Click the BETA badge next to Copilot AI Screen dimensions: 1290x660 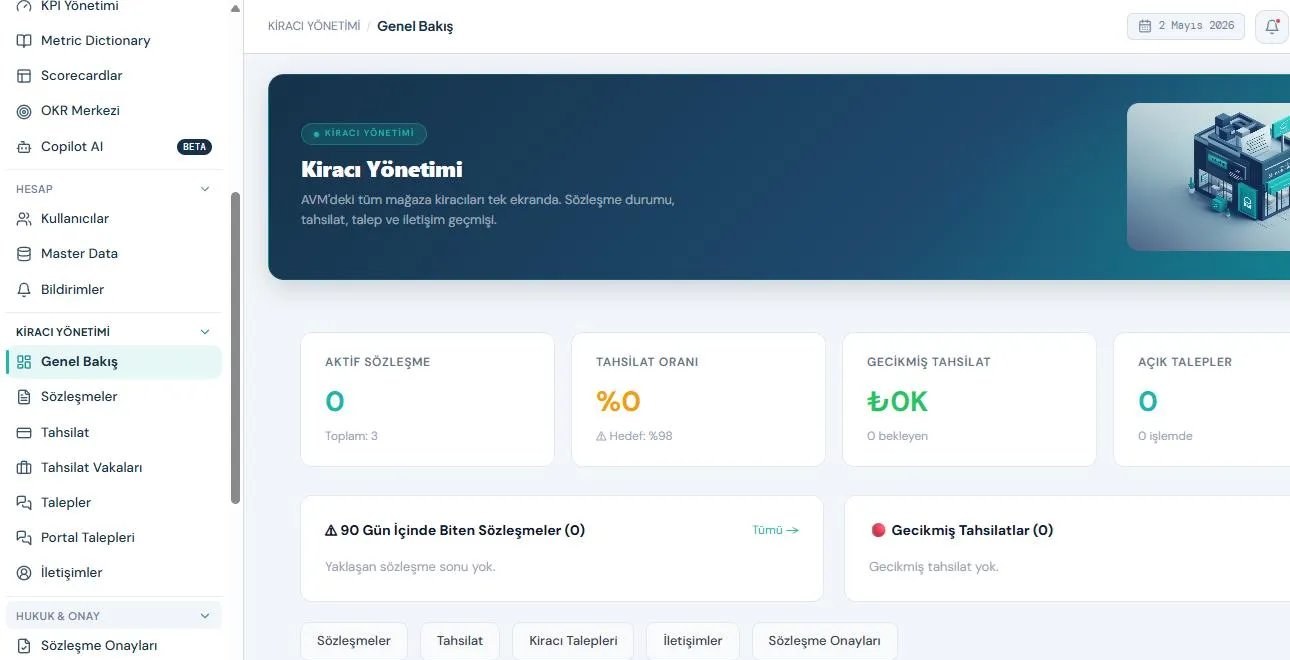[195, 147]
